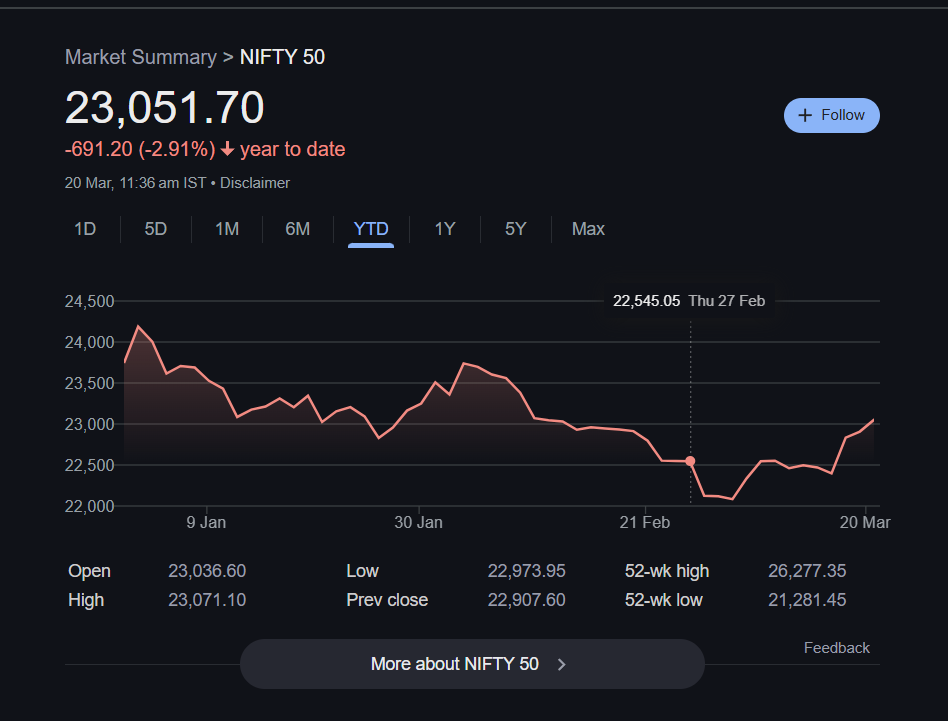Click the 23,051.70 index price value
This screenshot has width=948, height=721.
point(165,108)
